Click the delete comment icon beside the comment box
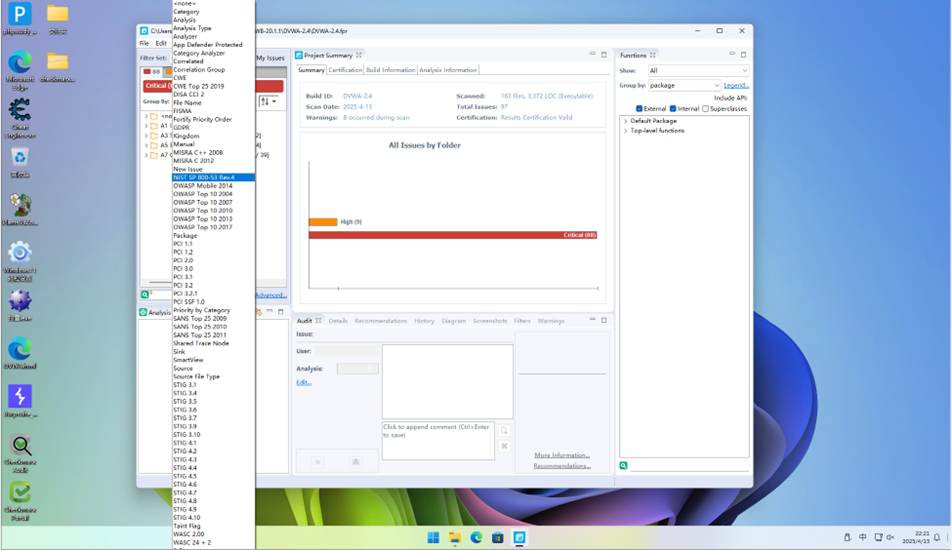 click(x=505, y=446)
